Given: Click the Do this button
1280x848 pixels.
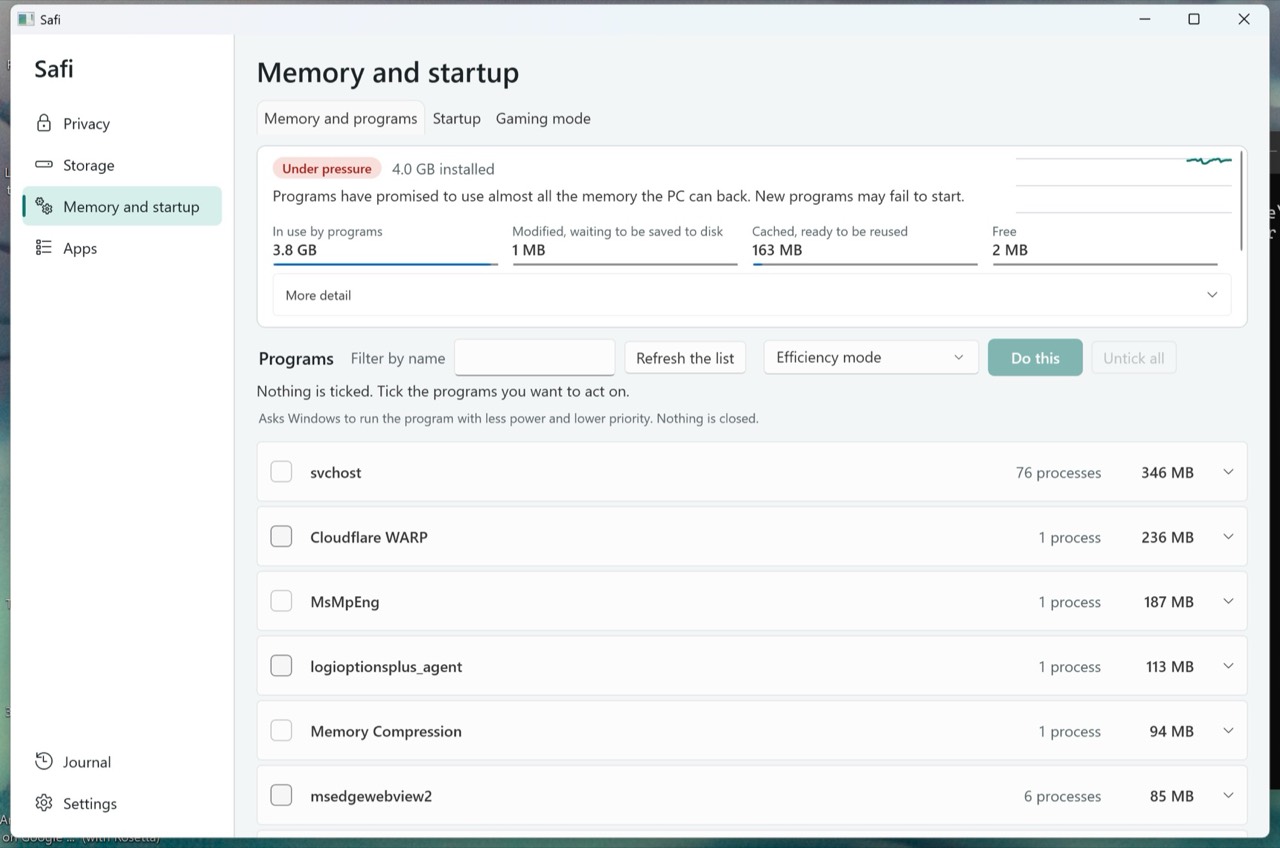Looking at the screenshot, I should point(1035,358).
